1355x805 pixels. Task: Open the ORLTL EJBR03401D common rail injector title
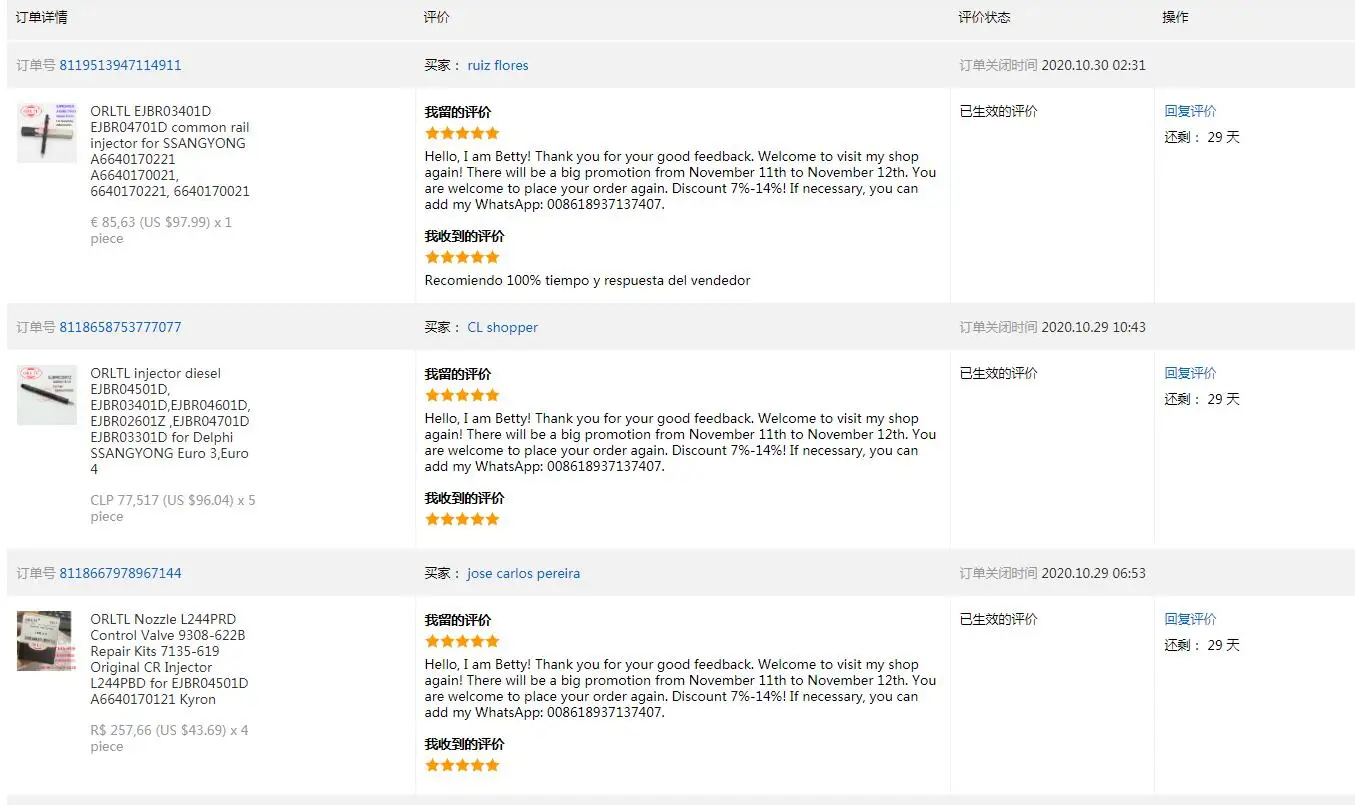click(x=169, y=150)
